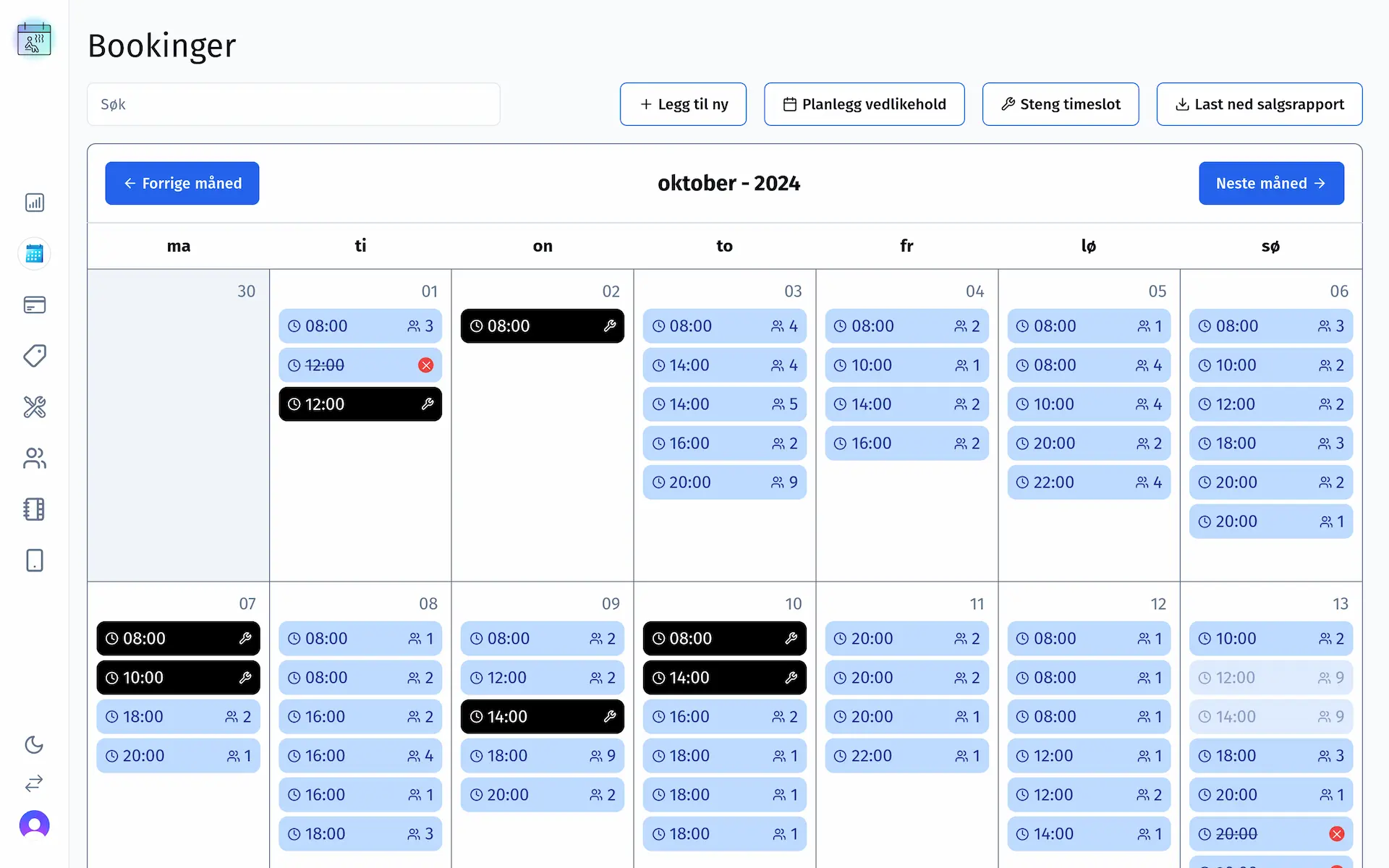Image resolution: width=1389 pixels, height=868 pixels.
Task: Click the Planlegg vedlikehold button
Action: (x=864, y=104)
